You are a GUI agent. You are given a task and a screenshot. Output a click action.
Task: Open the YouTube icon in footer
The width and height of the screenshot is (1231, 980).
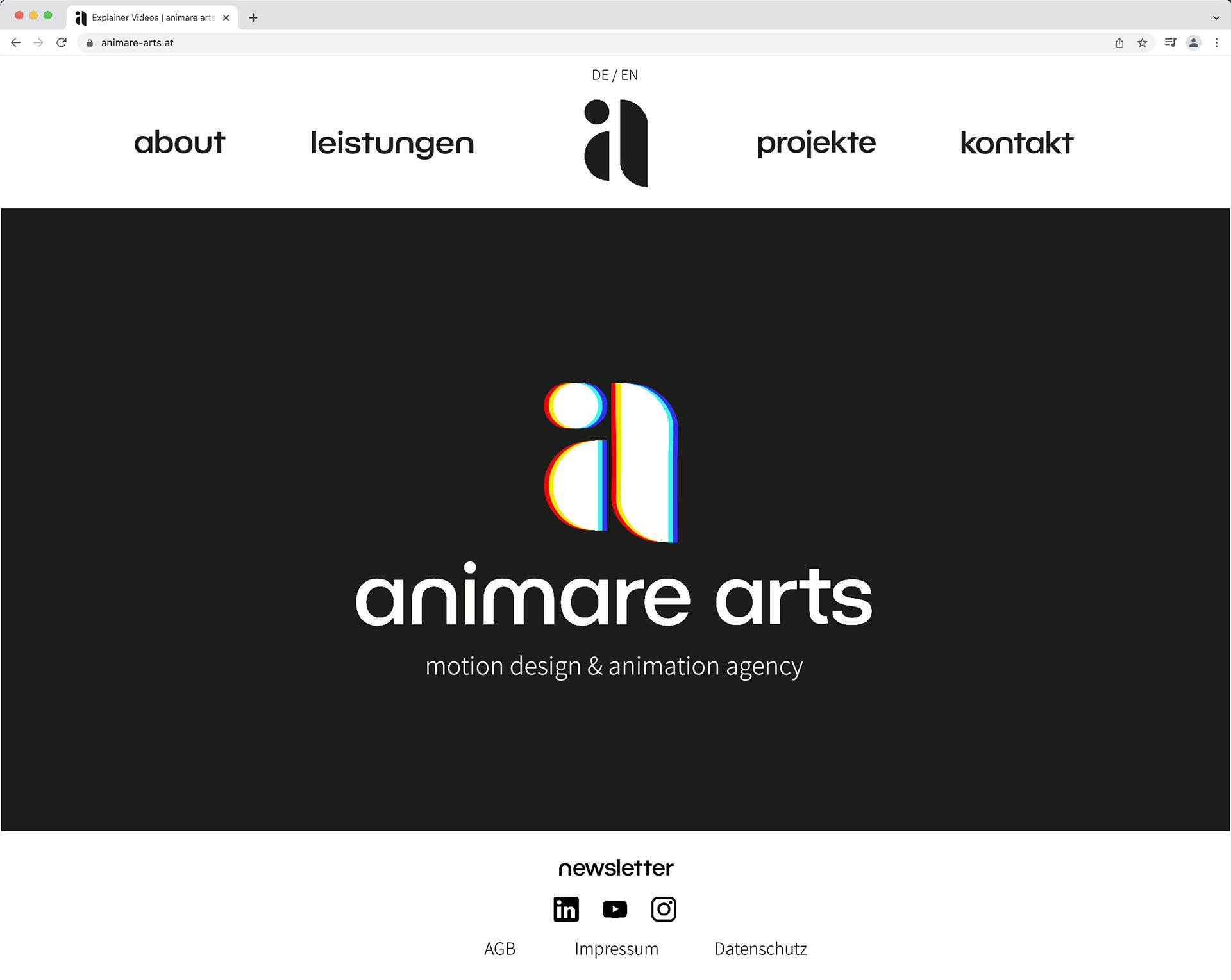coord(615,909)
